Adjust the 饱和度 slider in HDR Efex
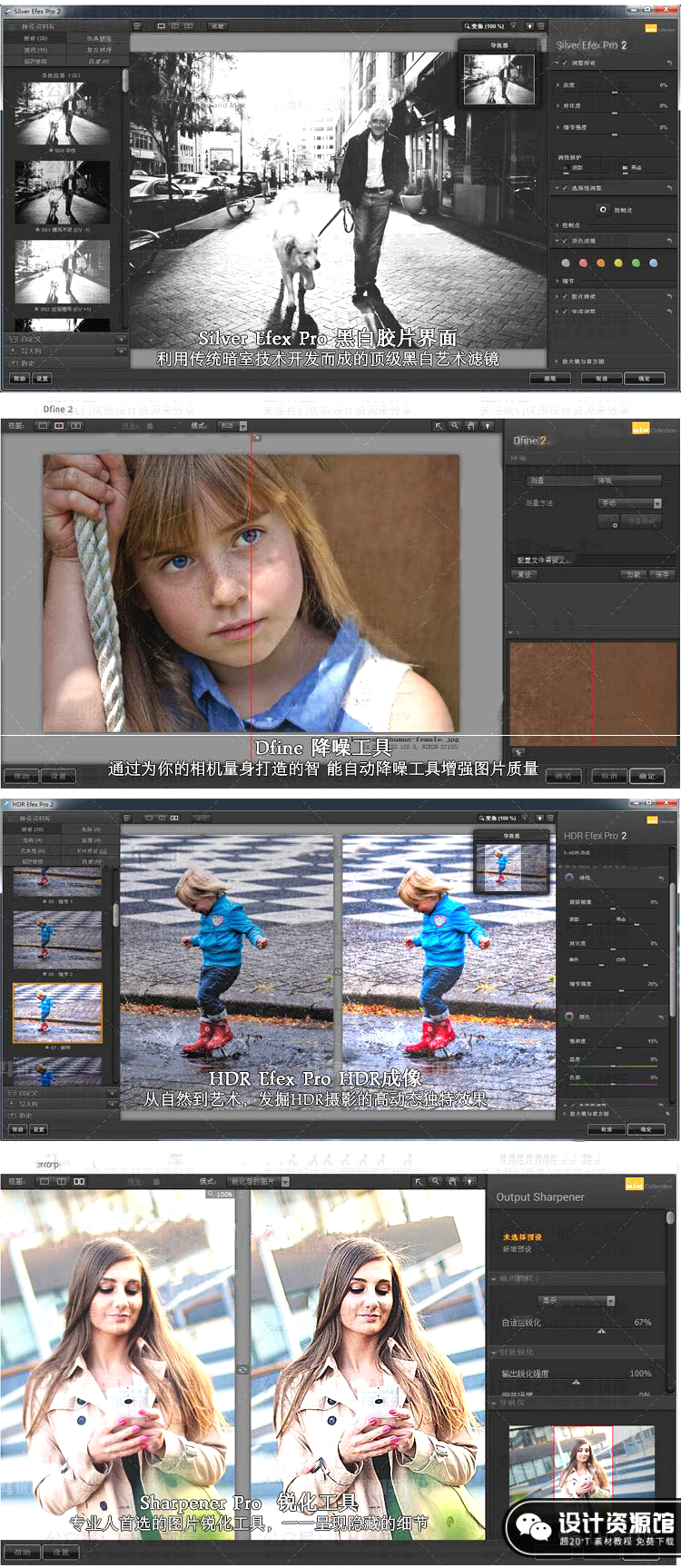The width and height of the screenshot is (681, 1568). [x=620, y=1047]
